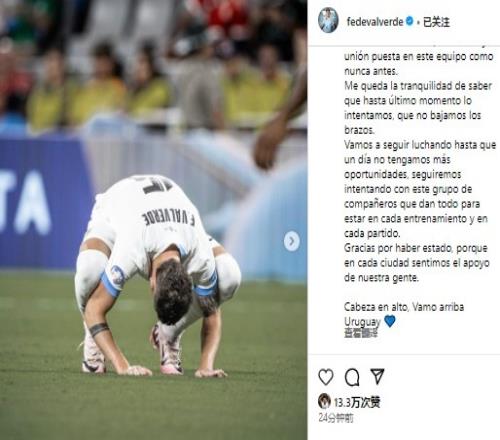This screenshot has width=500, height=440.
Task: Click the Valverde kneeling photo
Action: pyautogui.click(x=153, y=220)
